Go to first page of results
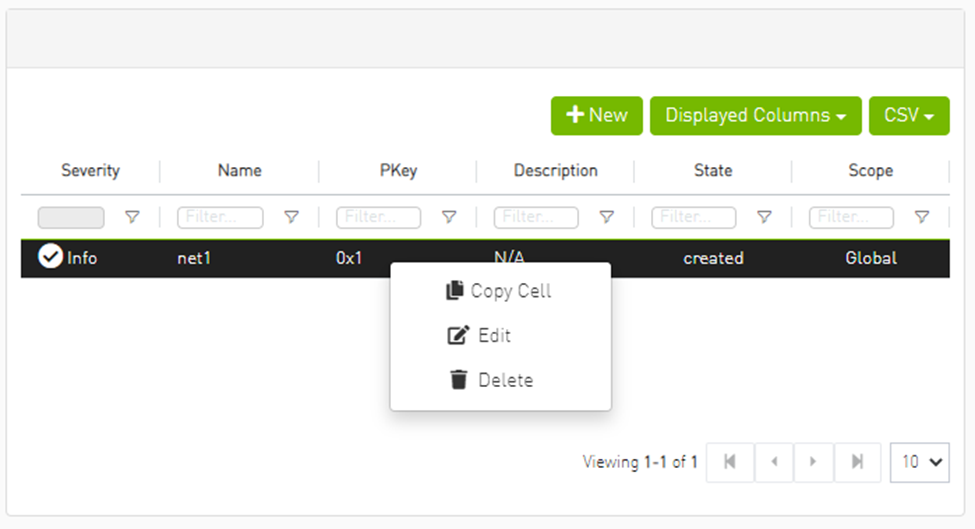Image resolution: width=975 pixels, height=529 pixels. click(730, 462)
